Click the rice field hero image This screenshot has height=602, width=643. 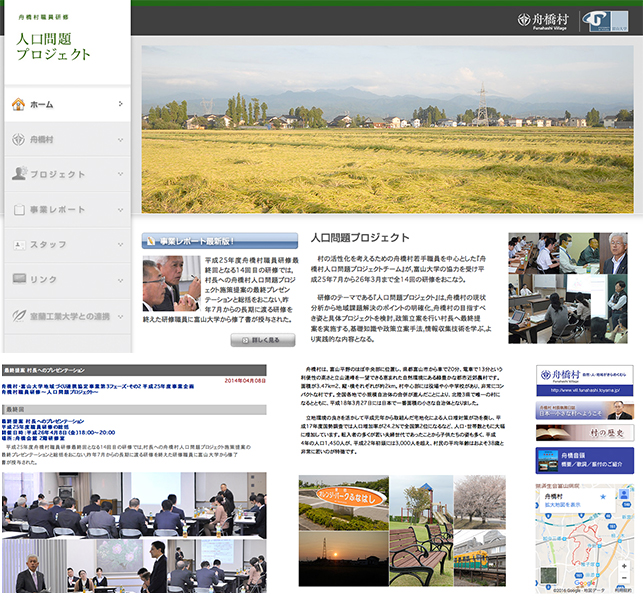pos(387,129)
